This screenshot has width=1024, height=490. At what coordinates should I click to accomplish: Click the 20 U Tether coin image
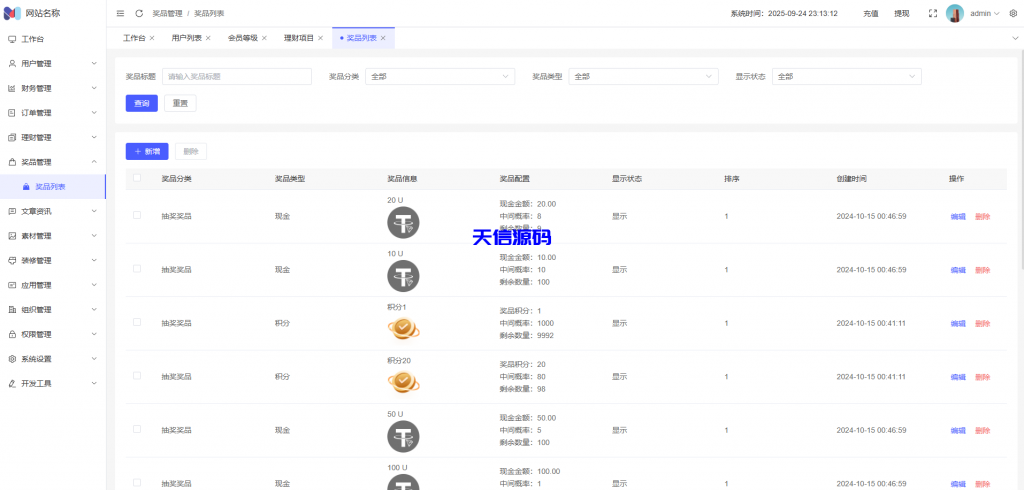click(403, 222)
